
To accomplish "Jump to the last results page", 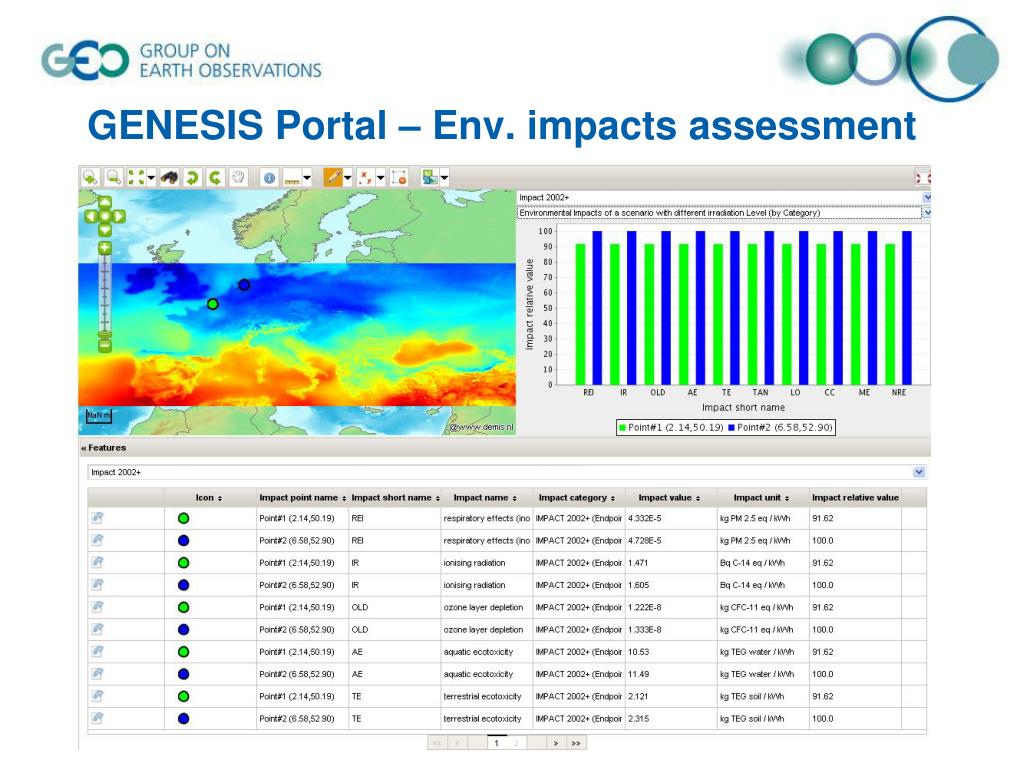I will click(576, 743).
